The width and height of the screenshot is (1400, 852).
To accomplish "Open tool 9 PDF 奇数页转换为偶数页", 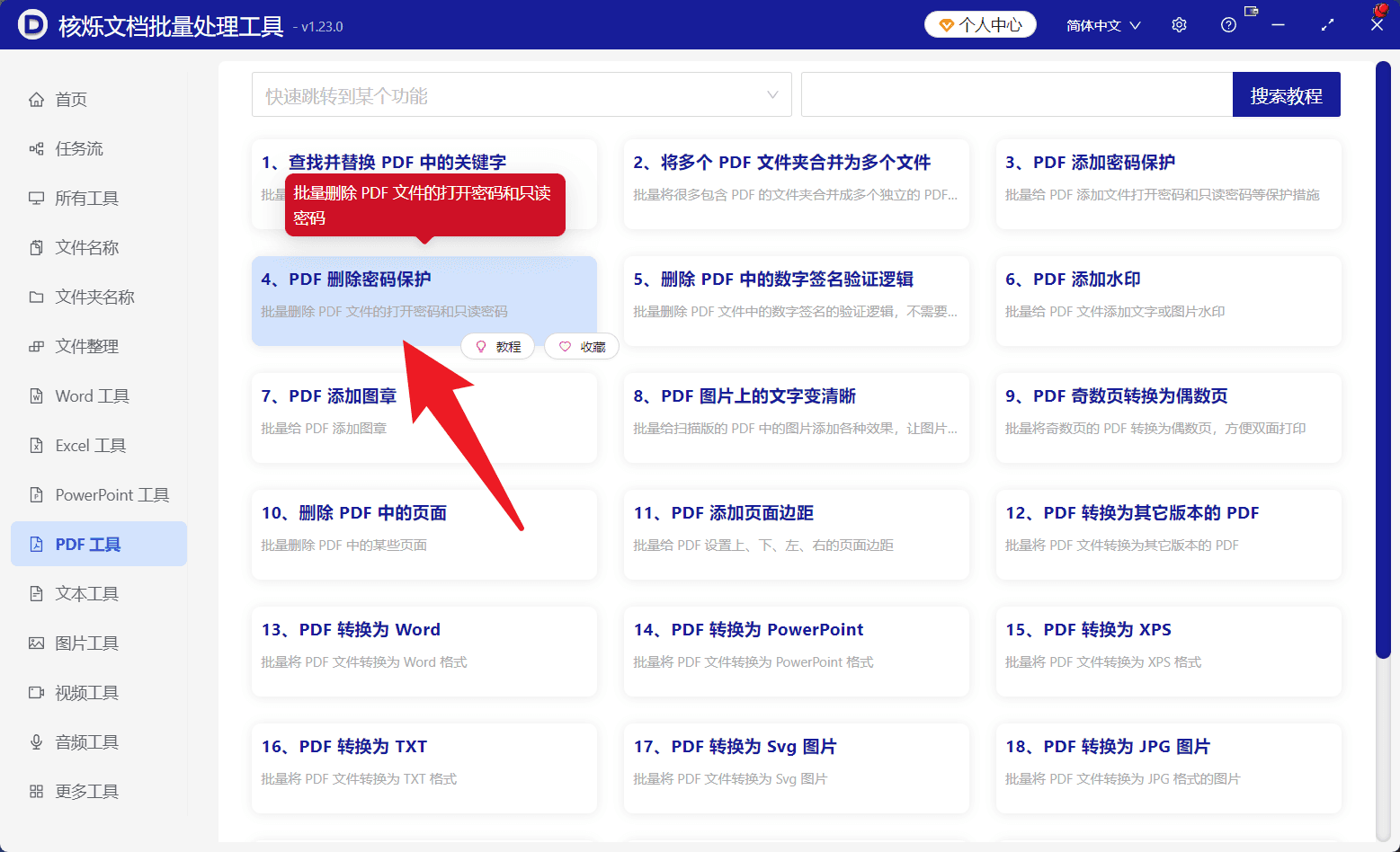I will [1169, 418].
